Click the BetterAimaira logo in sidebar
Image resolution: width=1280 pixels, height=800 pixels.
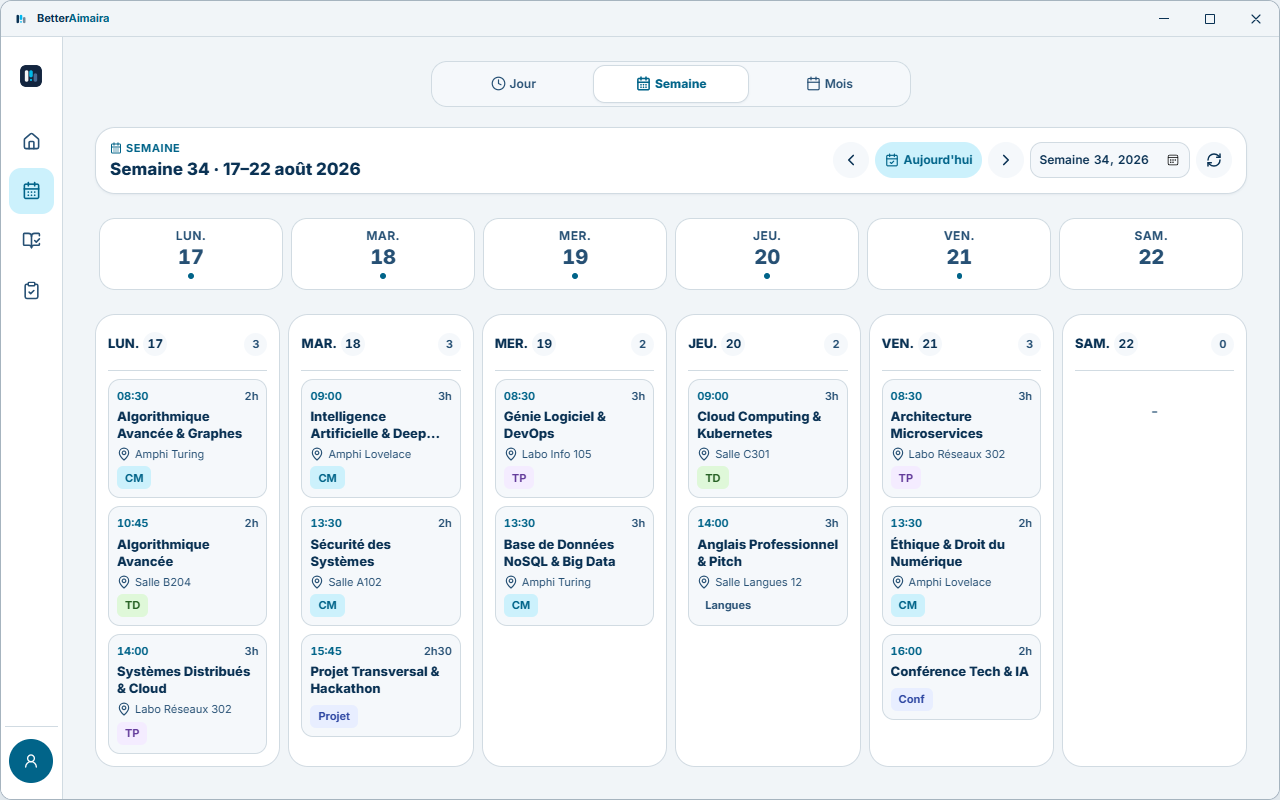[31, 76]
